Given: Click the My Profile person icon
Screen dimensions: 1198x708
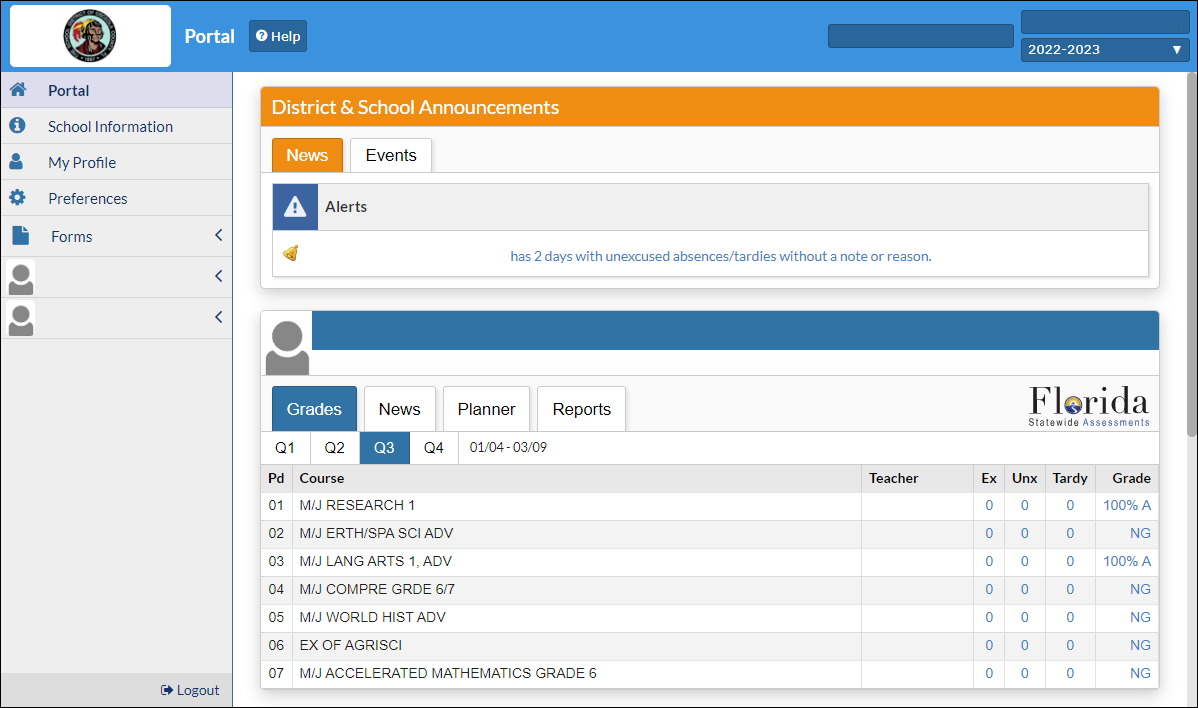Looking at the screenshot, I should pos(17,162).
